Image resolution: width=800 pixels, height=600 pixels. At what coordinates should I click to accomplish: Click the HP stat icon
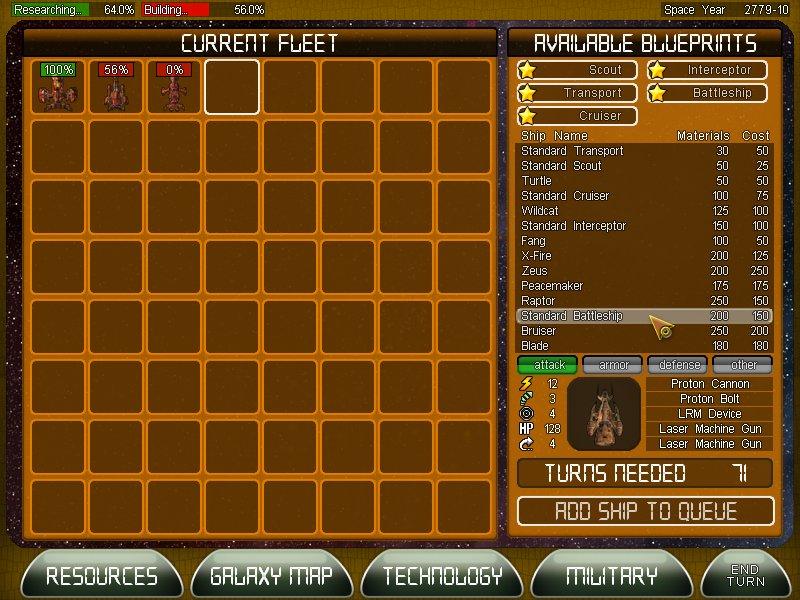point(527,429)
